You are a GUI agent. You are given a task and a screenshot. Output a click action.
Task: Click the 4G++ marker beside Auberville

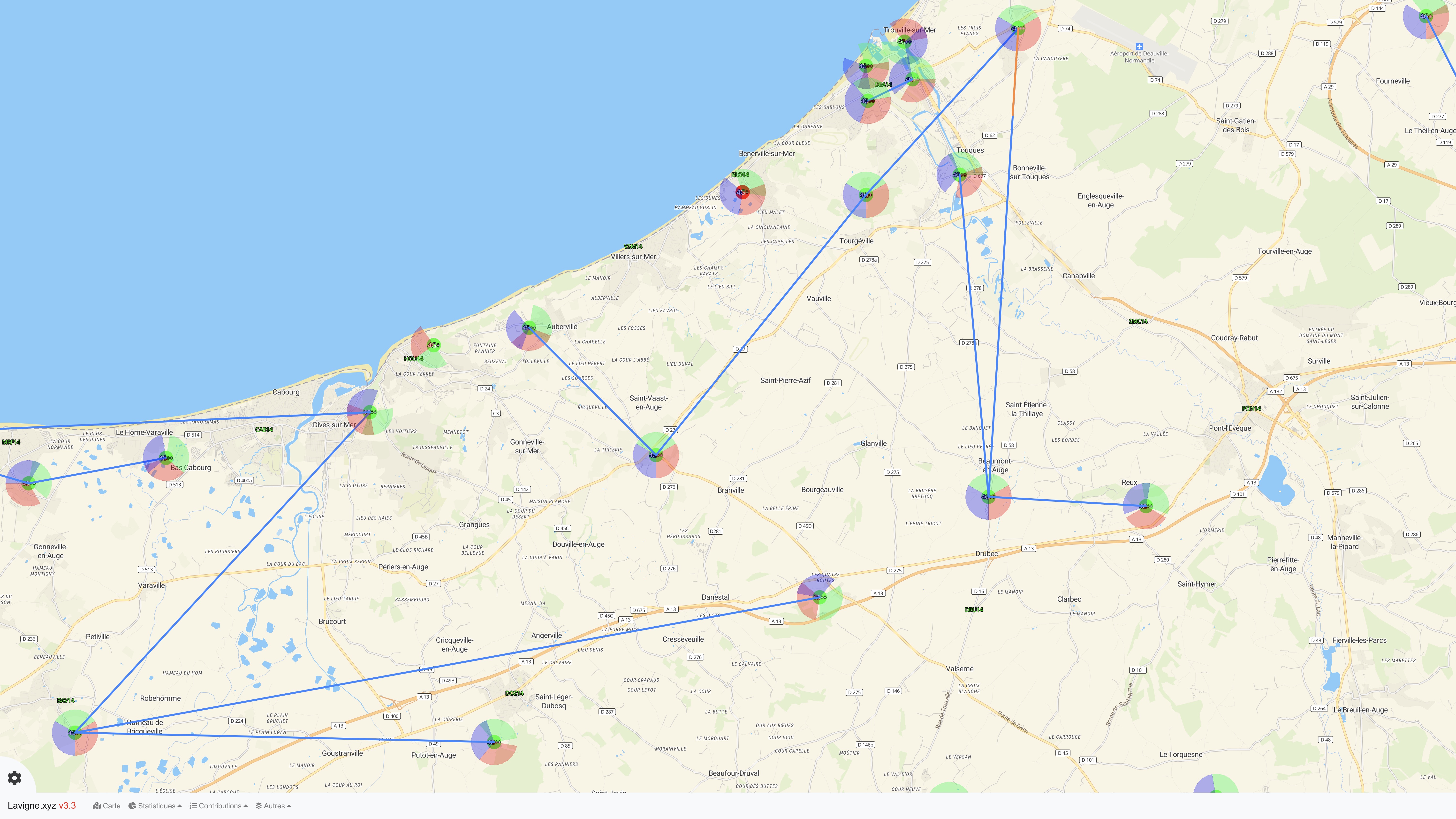(x=529, y=328)
